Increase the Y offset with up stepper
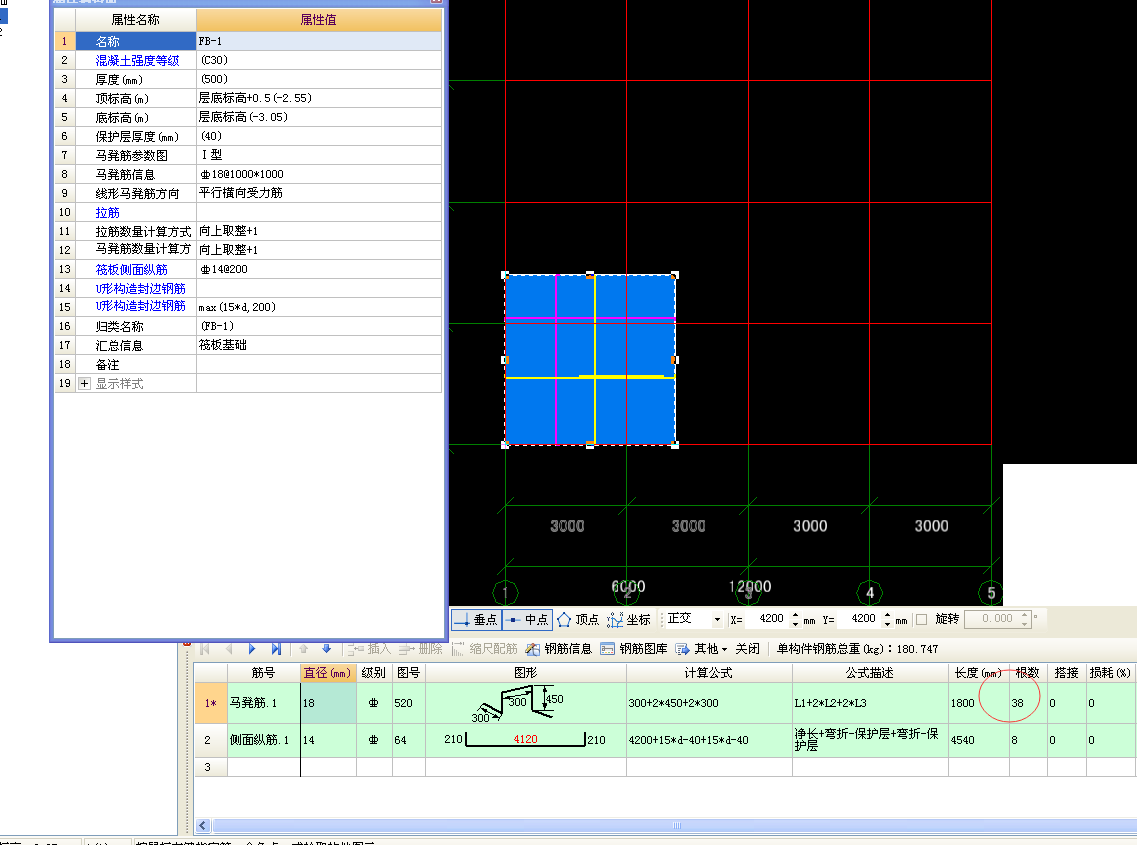This screenshot has width=1137, height=845. click(887, 615)
